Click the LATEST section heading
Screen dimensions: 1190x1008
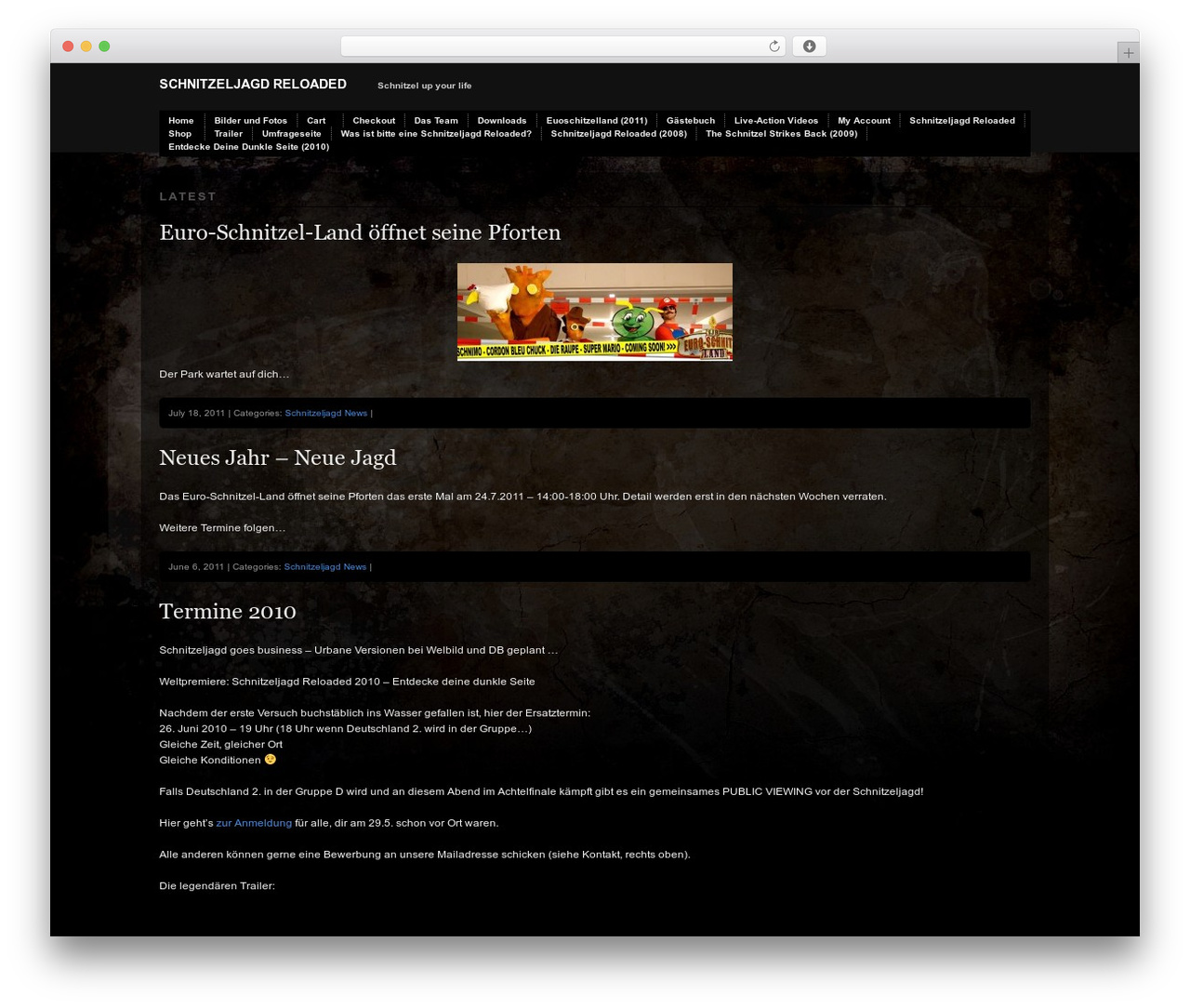point(188,196)
